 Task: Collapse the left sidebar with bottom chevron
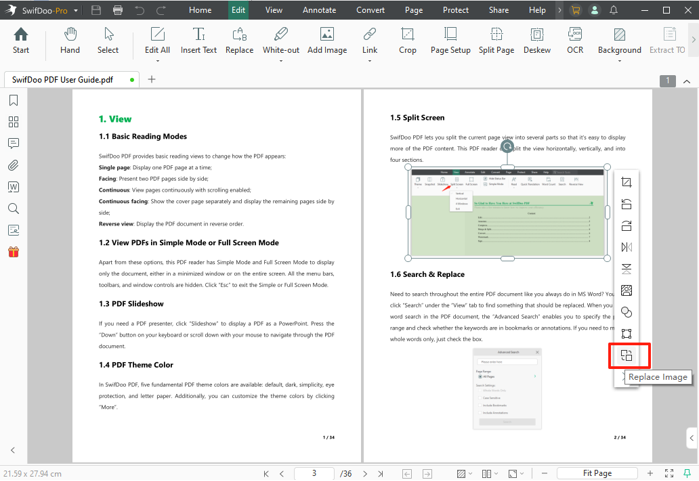[12, 450]
